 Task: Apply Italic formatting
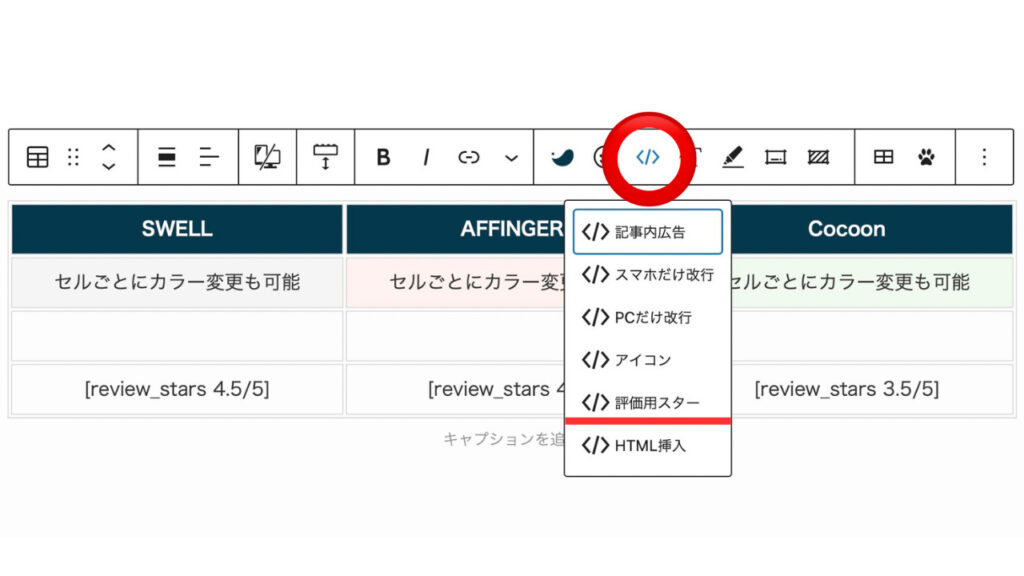425,157
